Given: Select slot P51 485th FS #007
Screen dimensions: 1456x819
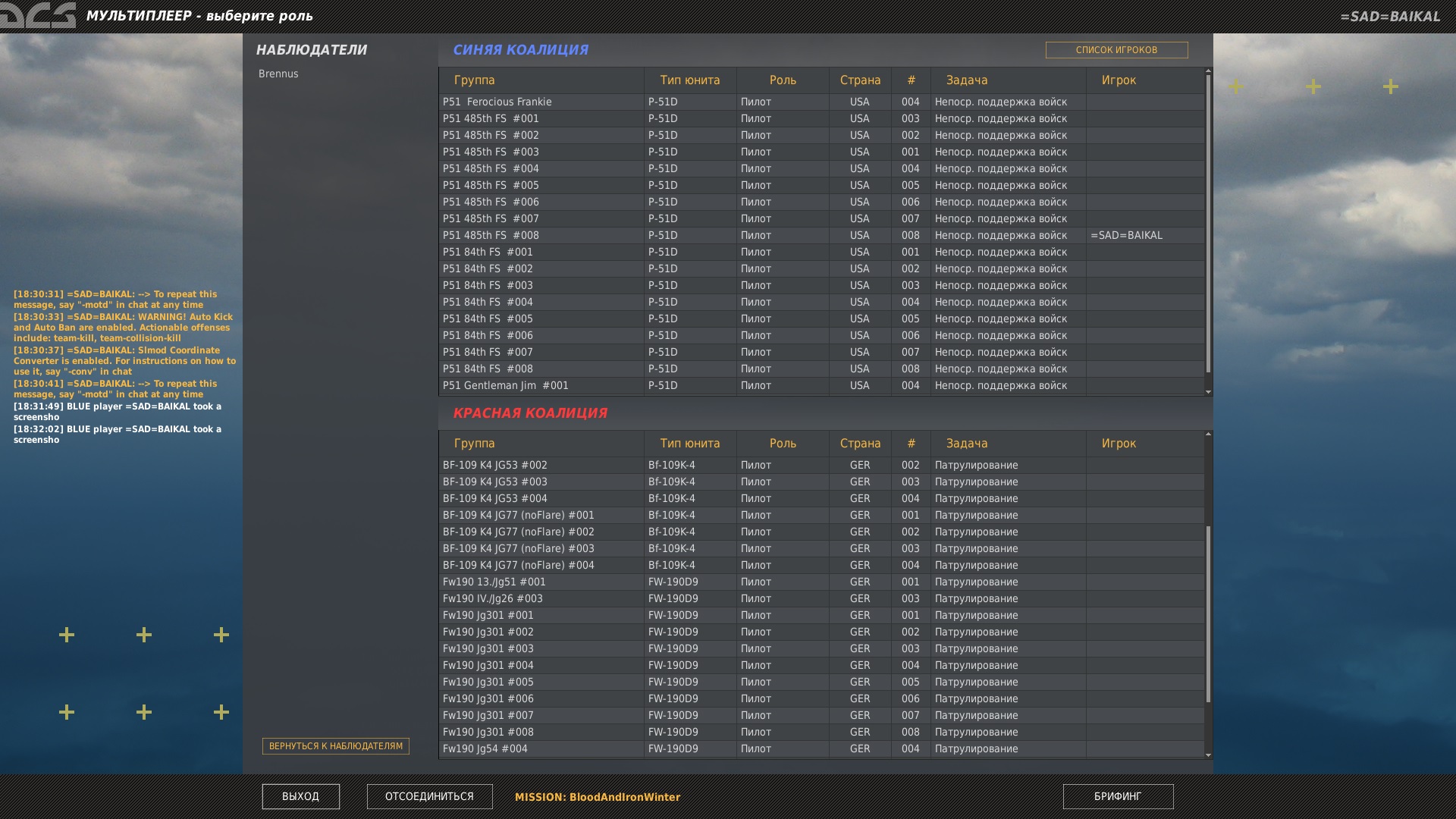Looking at the screenshot, I should 821,218.
